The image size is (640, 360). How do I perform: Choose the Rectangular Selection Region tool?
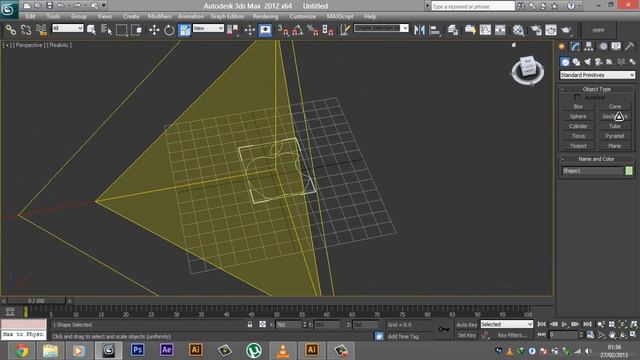(x=121, y=30)
